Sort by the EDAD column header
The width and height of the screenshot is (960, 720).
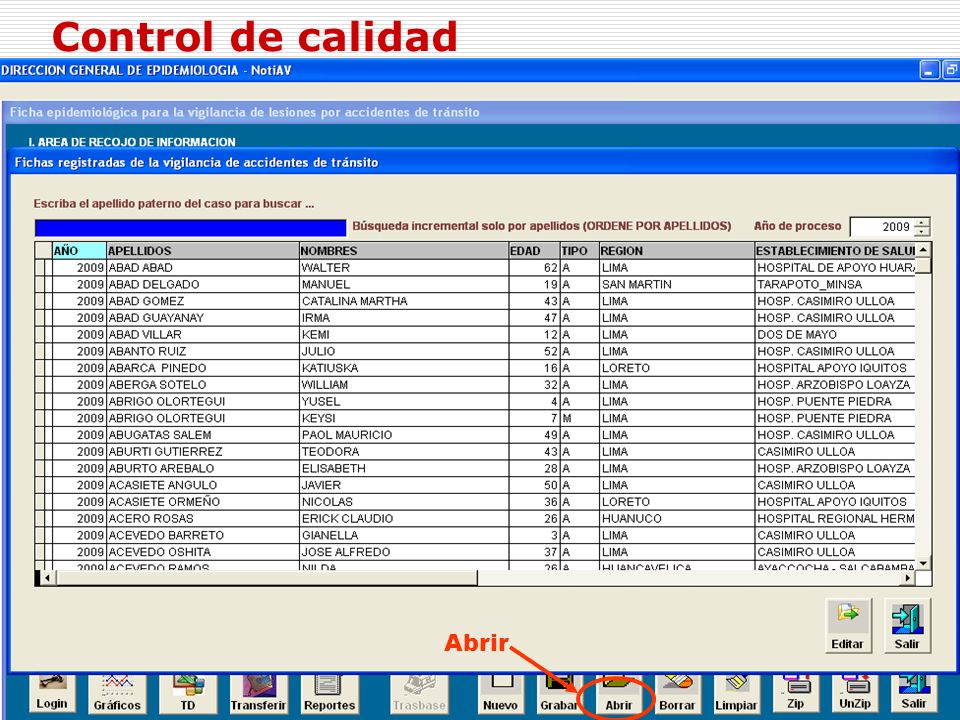click(x=534, y=250)
